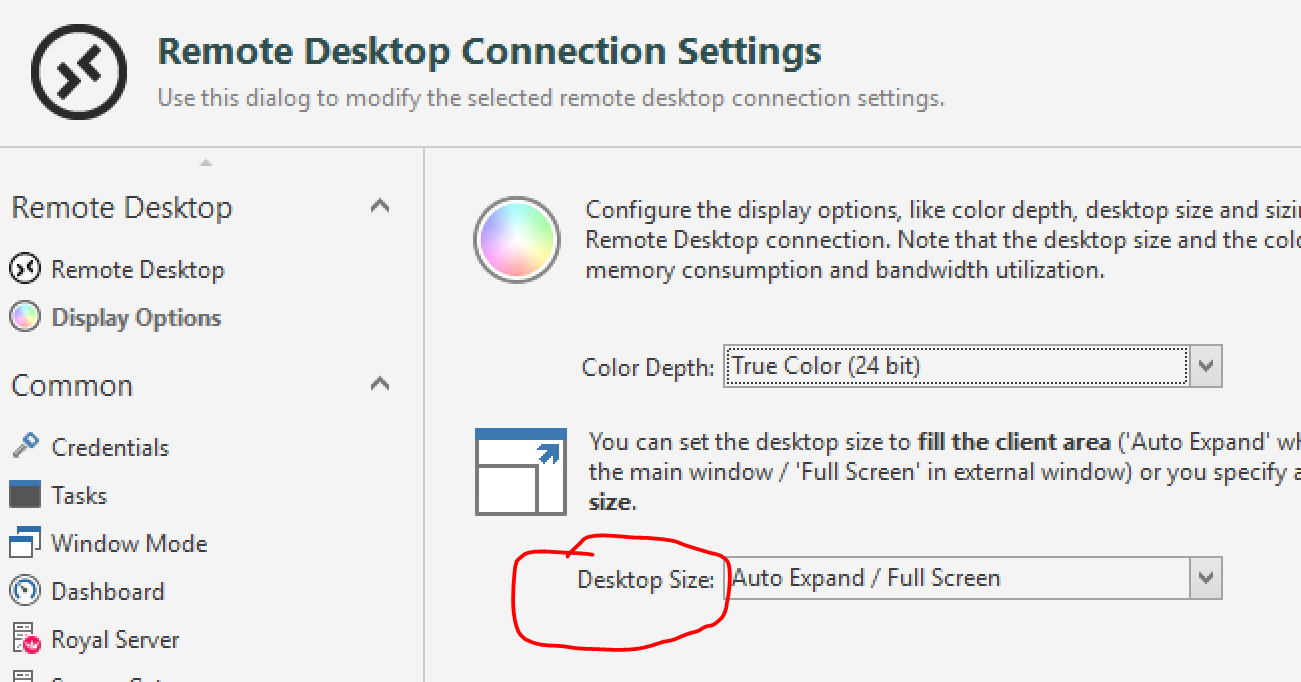The image size is (1301, 682).
Task: Click the Remote Desktop icon in sidebar
Action: tap(25, 269)
